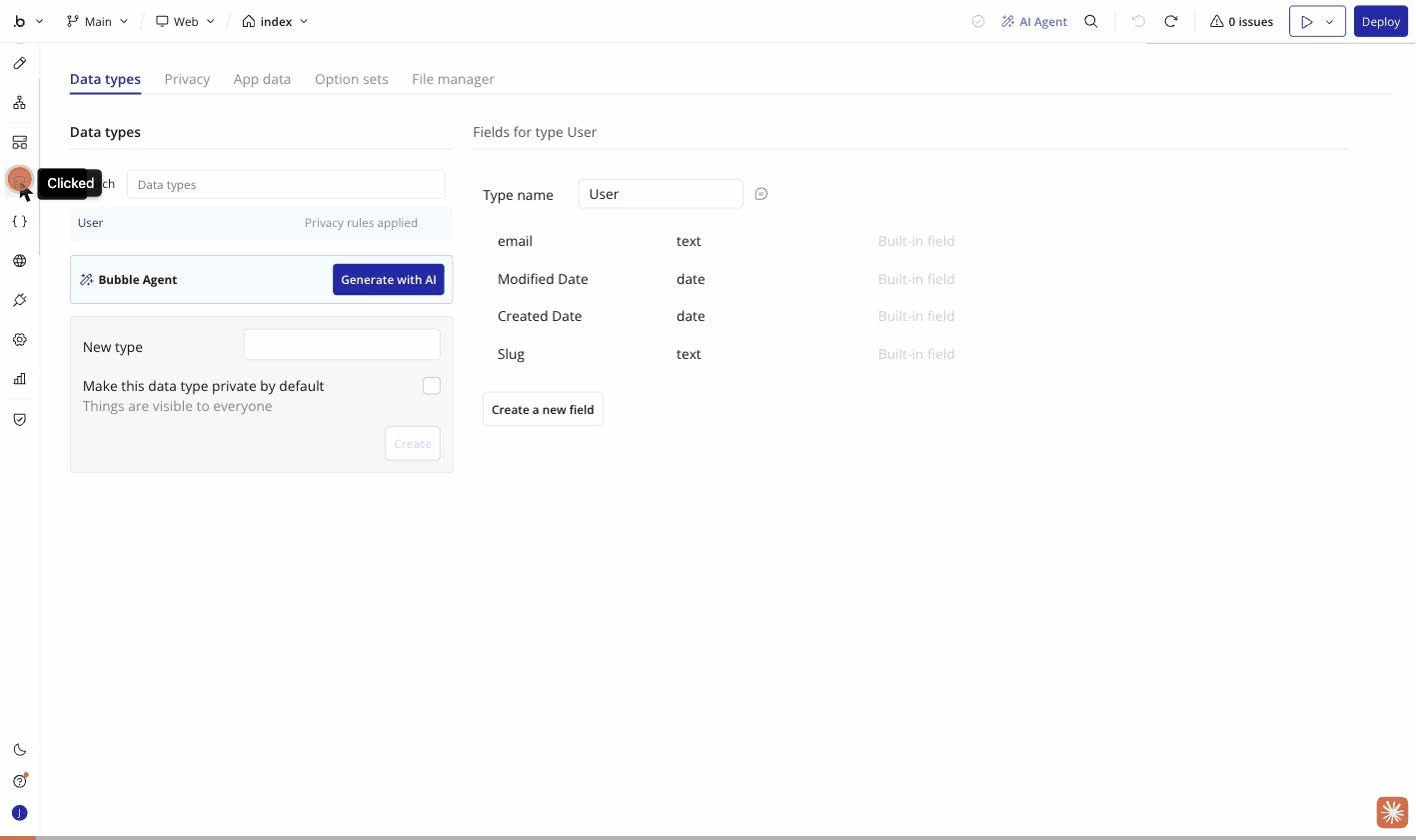The height and width of the screenshot is (840, 1416).
Task: Open the Bubble logo menu dropdown
Action: pos(28,21)
